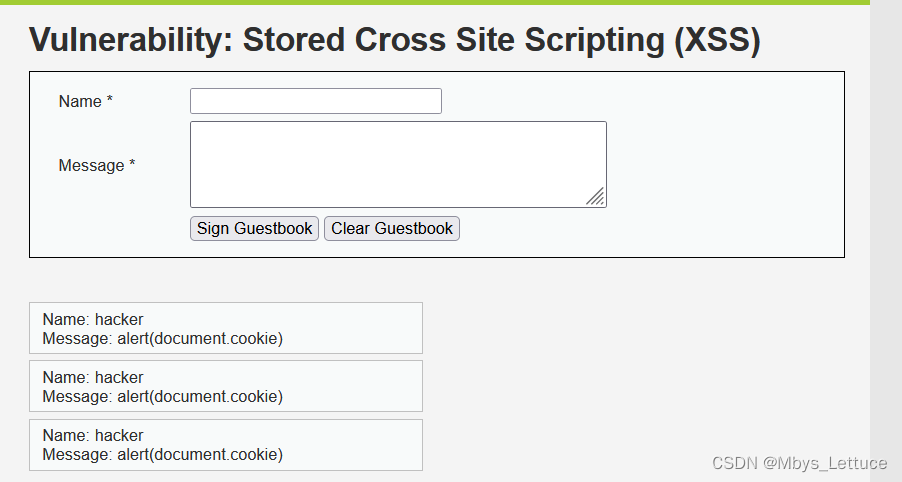This screenshot has width=902, height=482.
Task: Click the Stored Cross Site Scripting heading
Action: (395, 40)
